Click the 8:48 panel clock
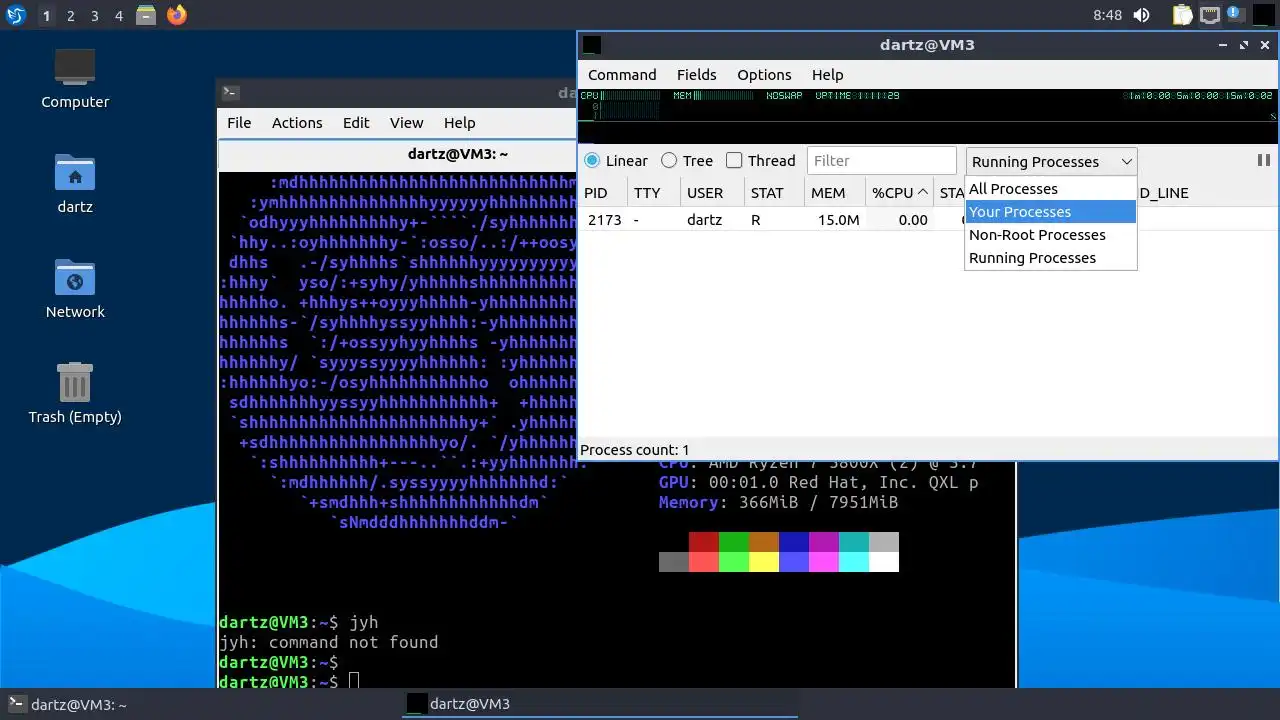Viewport: 1280px width, 720px height. (1107, 15)
